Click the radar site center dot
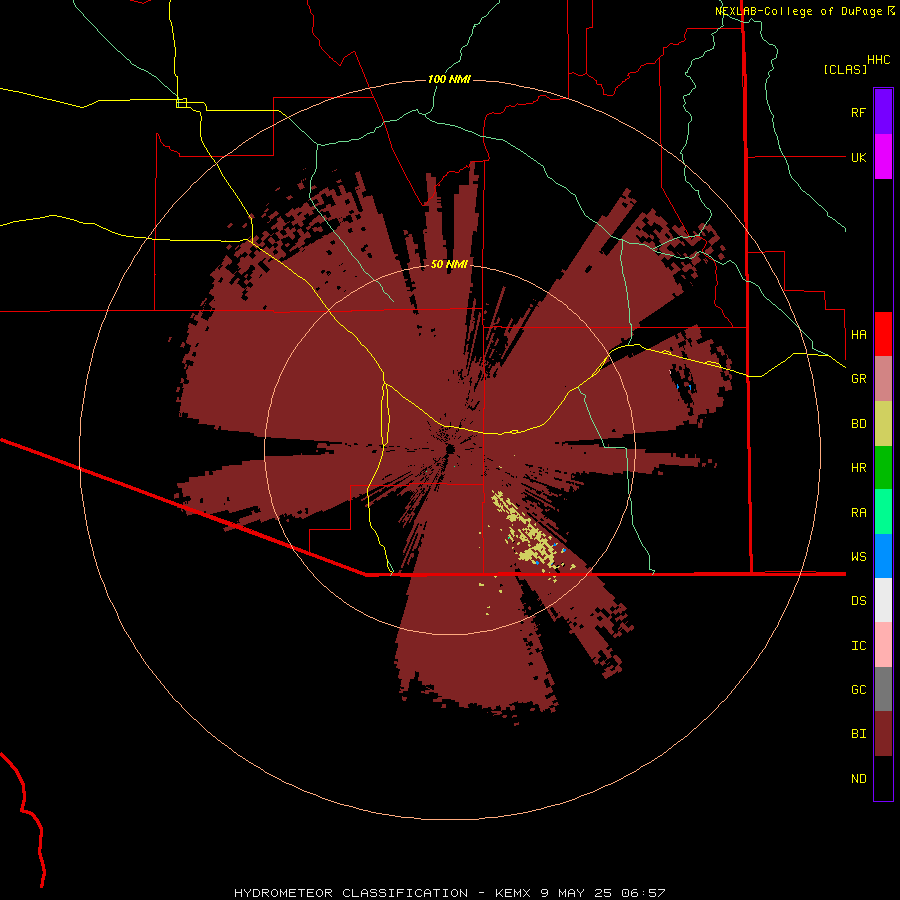 point(450,449)
